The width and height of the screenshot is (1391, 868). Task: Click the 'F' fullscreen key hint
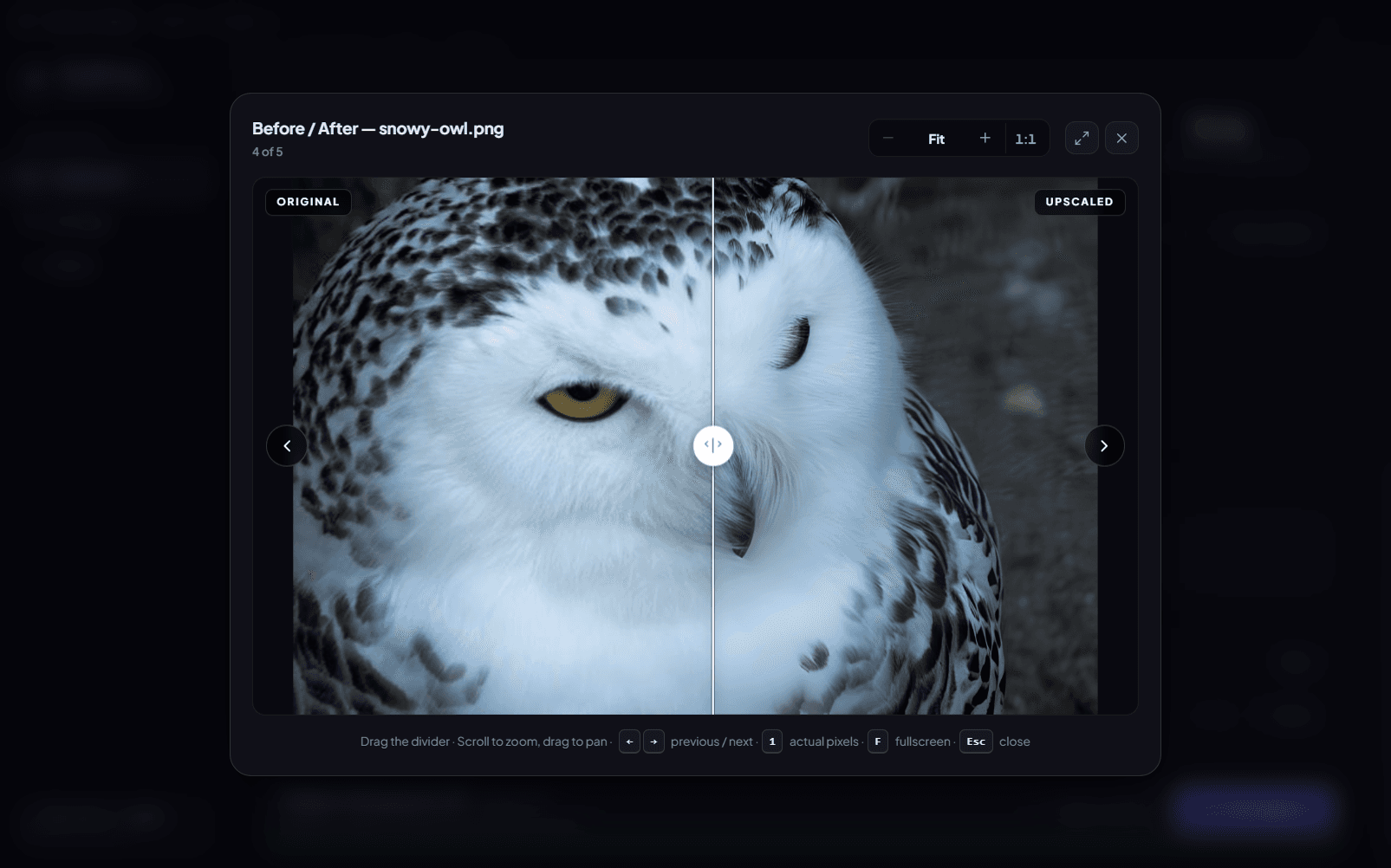tap(878, 742)
